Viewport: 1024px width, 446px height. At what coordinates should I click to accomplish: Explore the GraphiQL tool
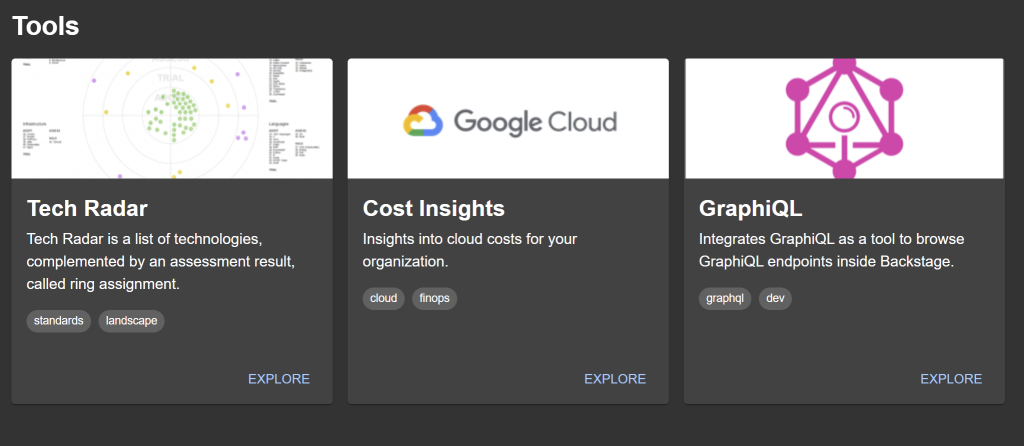click(x=951, y=379)
